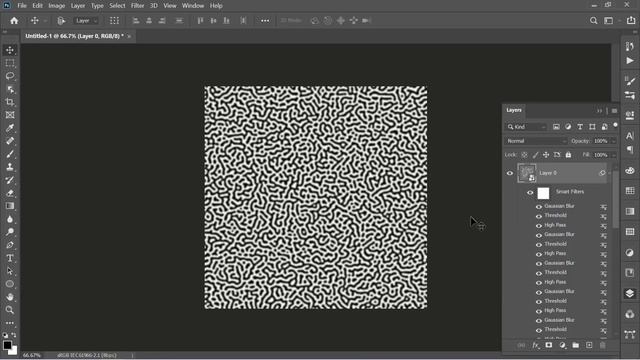
Task: Select the Clone Stamp tool
Action: [10, 167]
